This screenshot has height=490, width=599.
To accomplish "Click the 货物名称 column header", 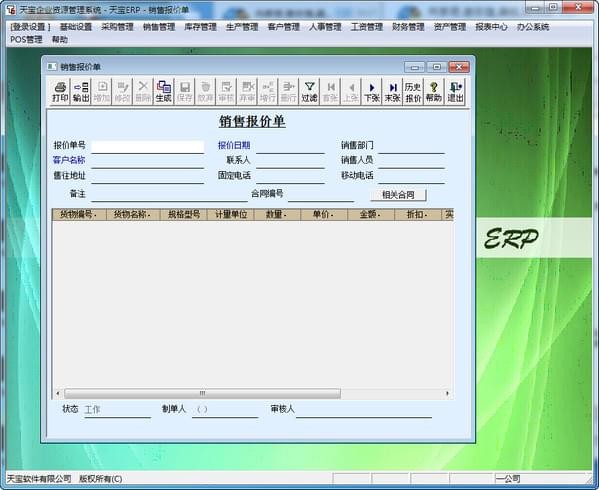I will (x=133, y=214).
